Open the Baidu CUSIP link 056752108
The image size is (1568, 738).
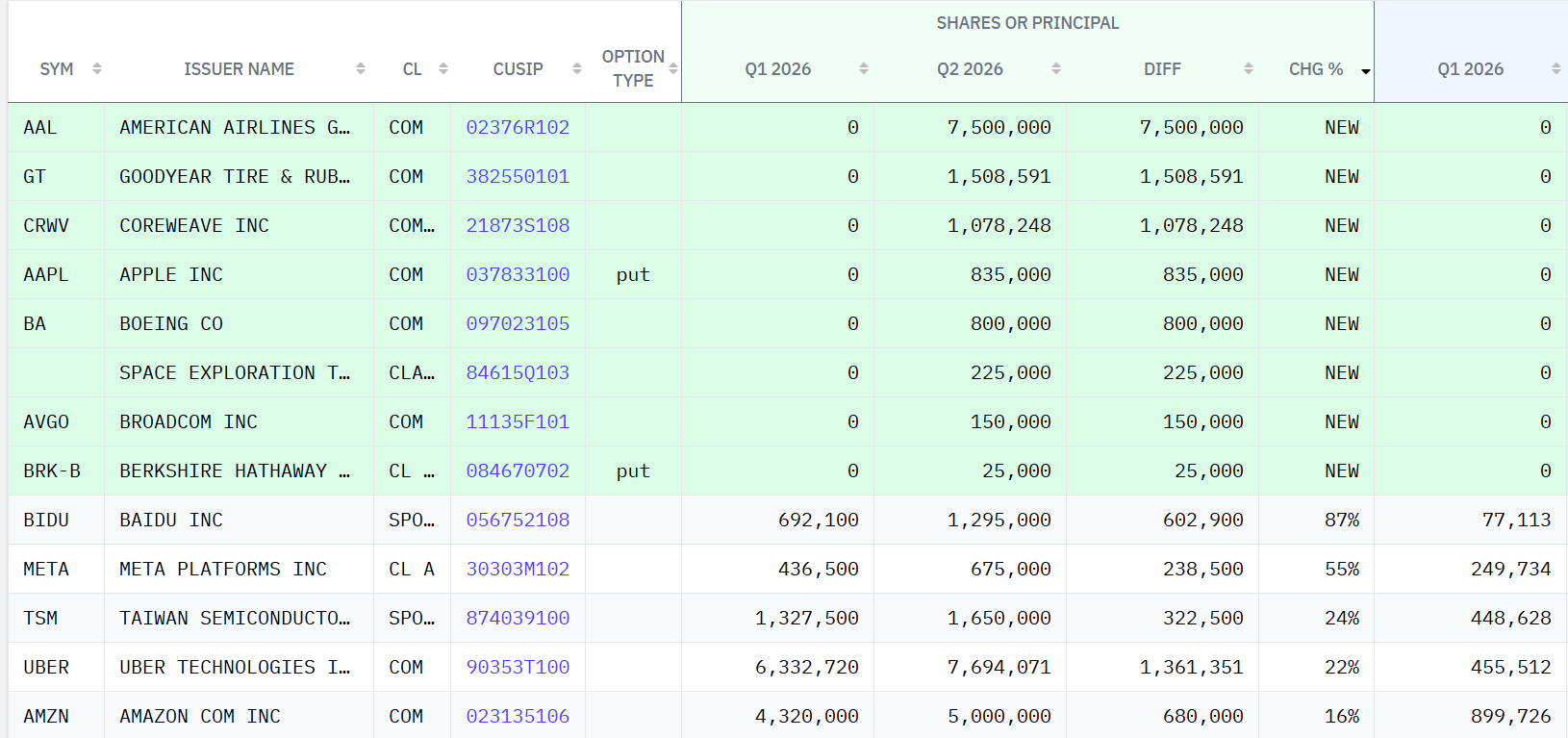[518, 520]
